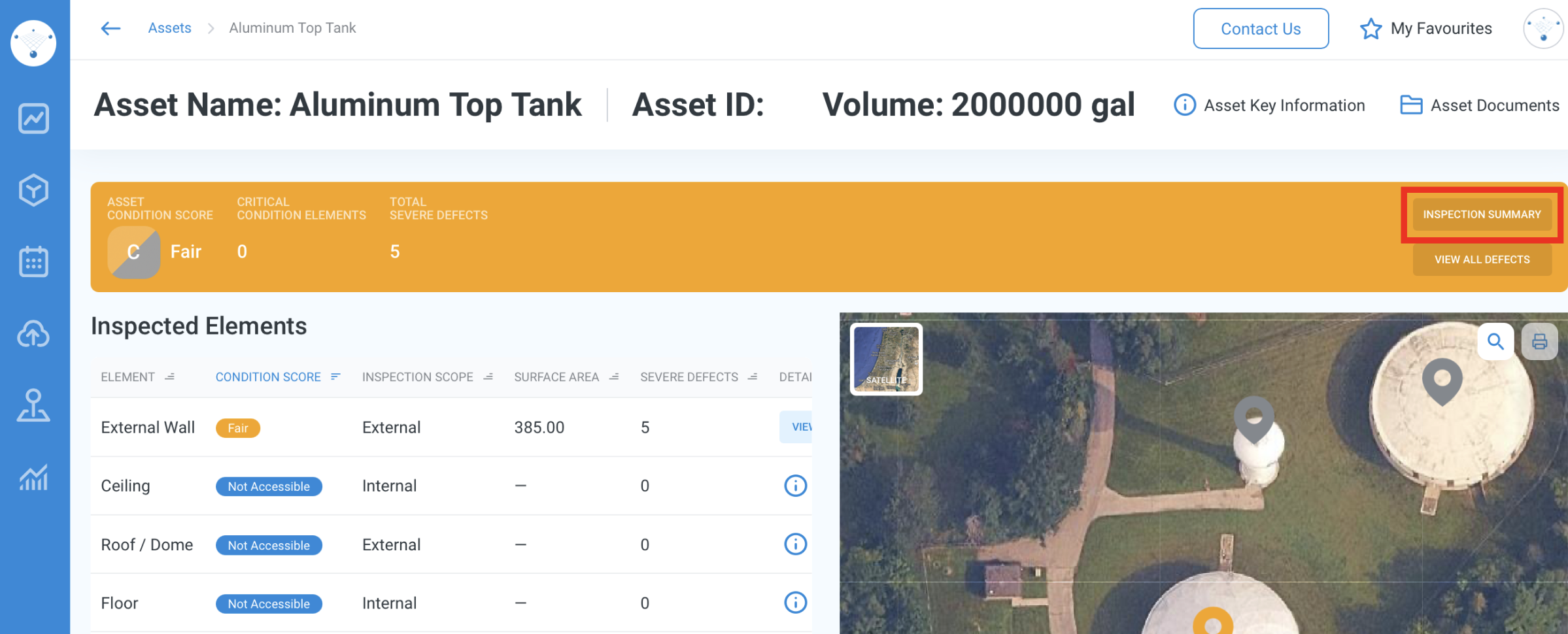1568x634 pixels.
Task: Open info icon for Floor row
Action: coord(795,603)
